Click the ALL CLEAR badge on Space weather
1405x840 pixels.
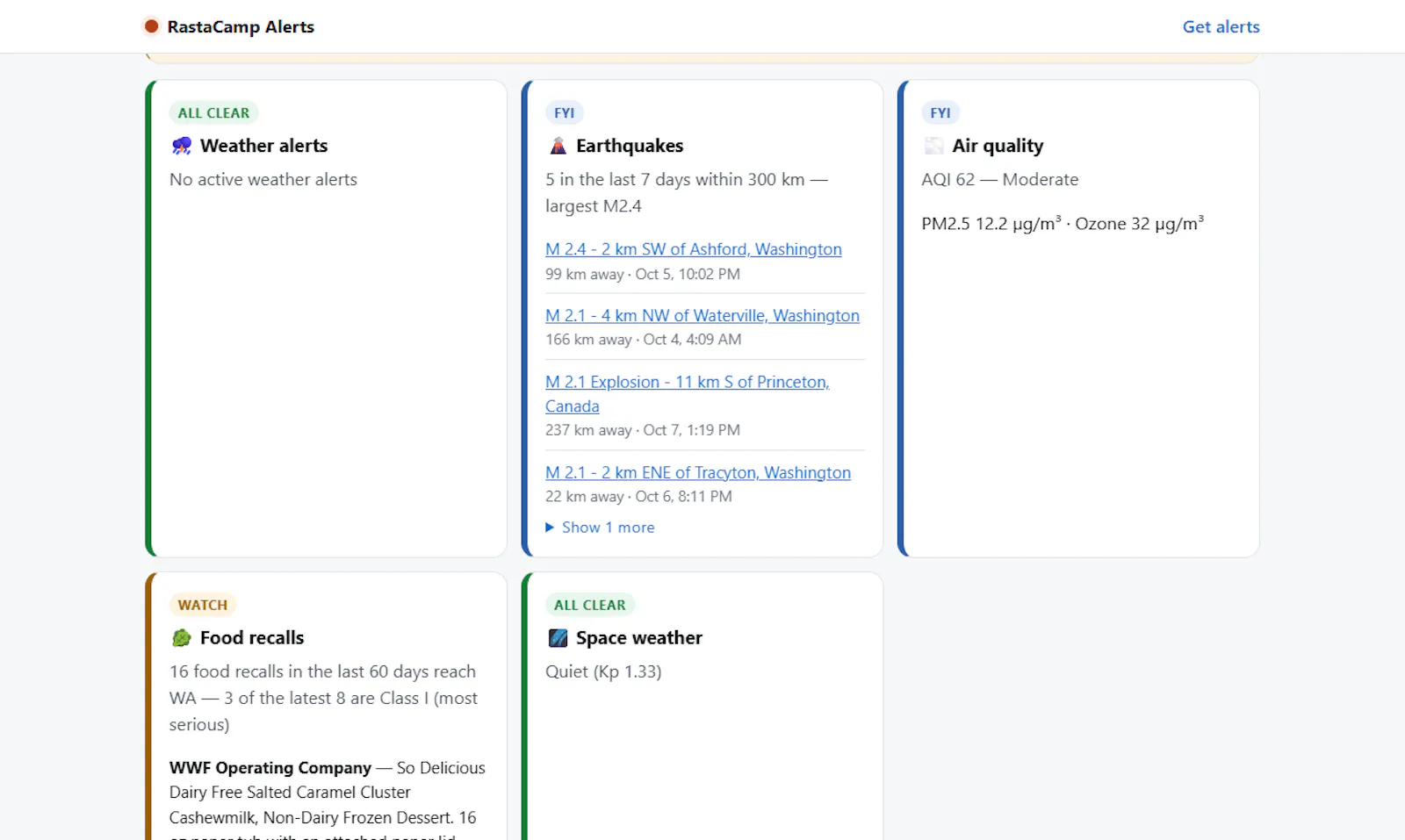pos(589,606)
